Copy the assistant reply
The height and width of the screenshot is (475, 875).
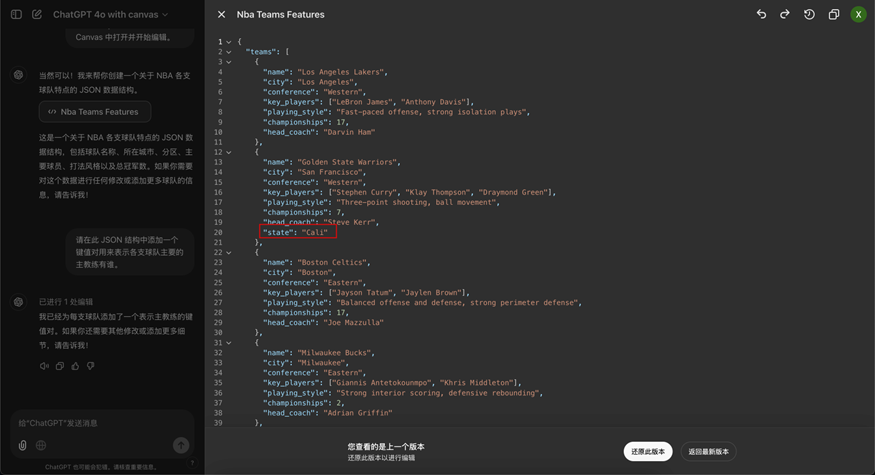tap(60, 366)
